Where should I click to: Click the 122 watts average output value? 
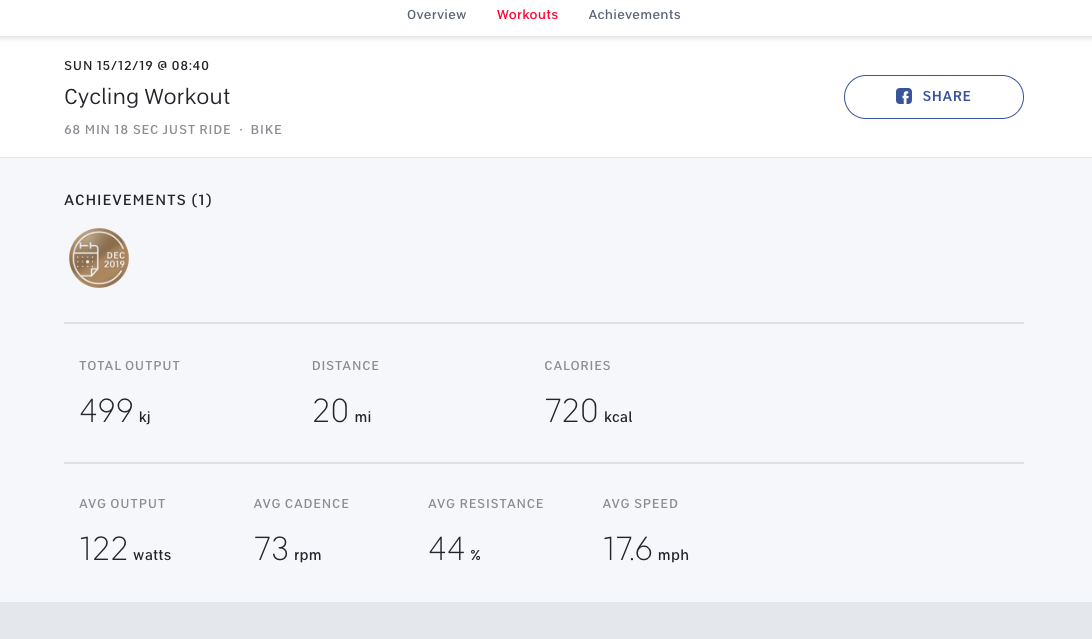125,550
